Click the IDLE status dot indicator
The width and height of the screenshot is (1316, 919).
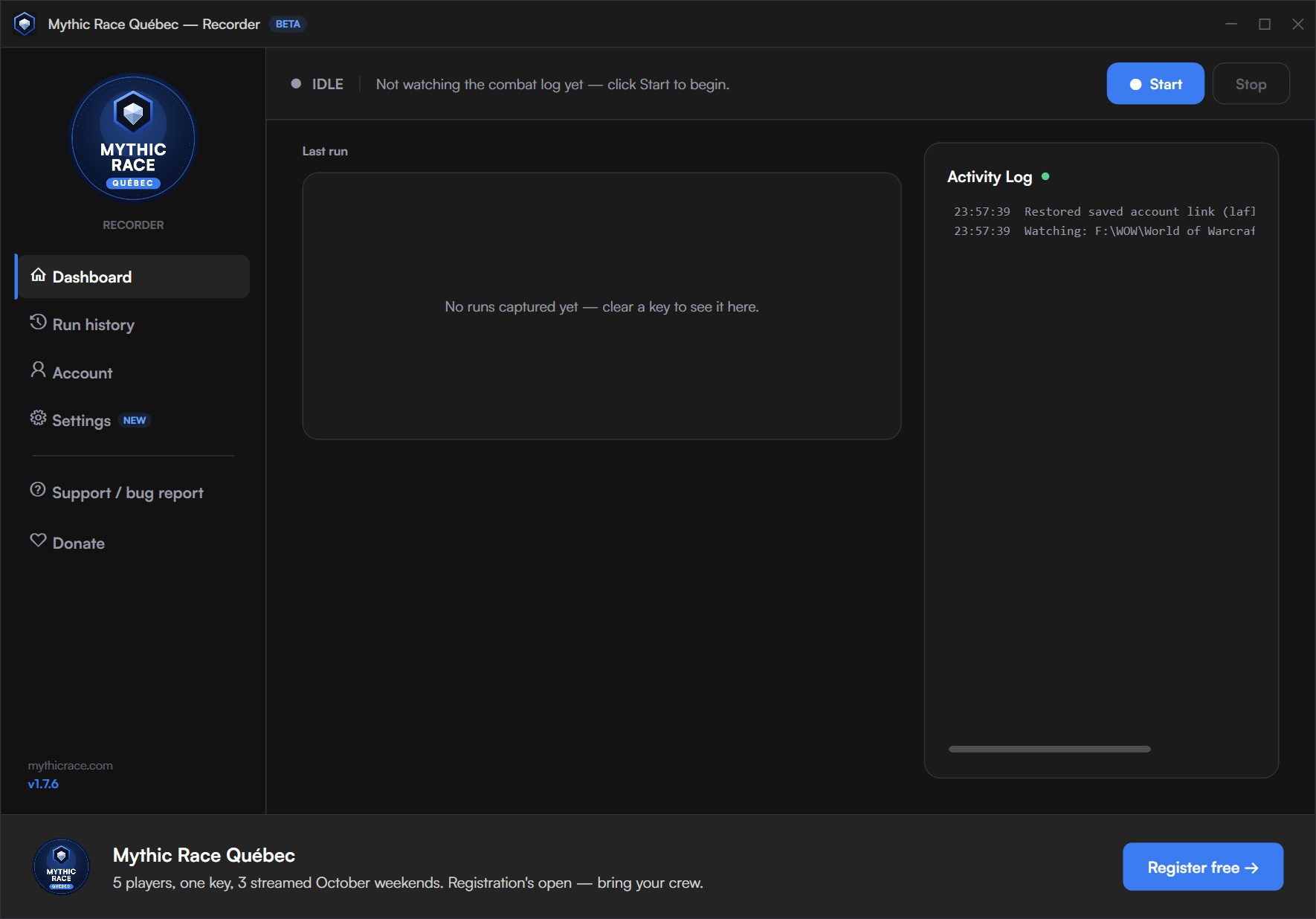[x=296, y=84]
